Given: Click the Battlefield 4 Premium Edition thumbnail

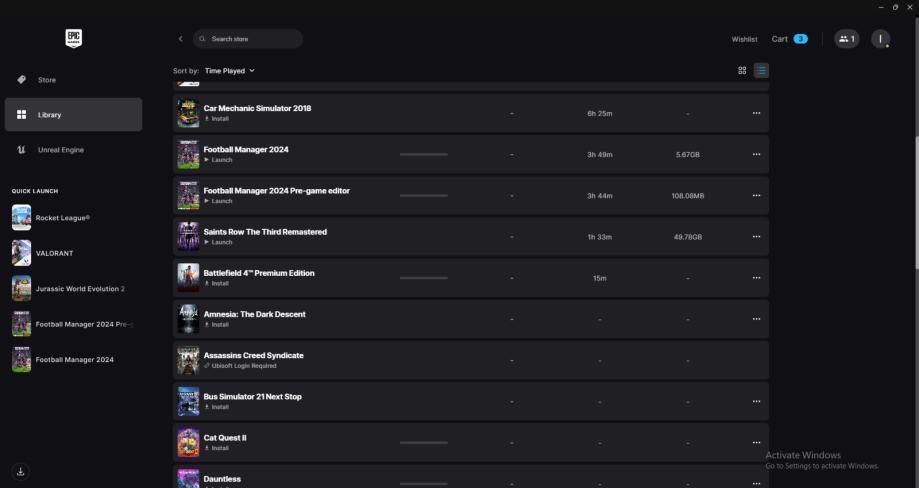Looking at the screenshot, I should 188,278.
